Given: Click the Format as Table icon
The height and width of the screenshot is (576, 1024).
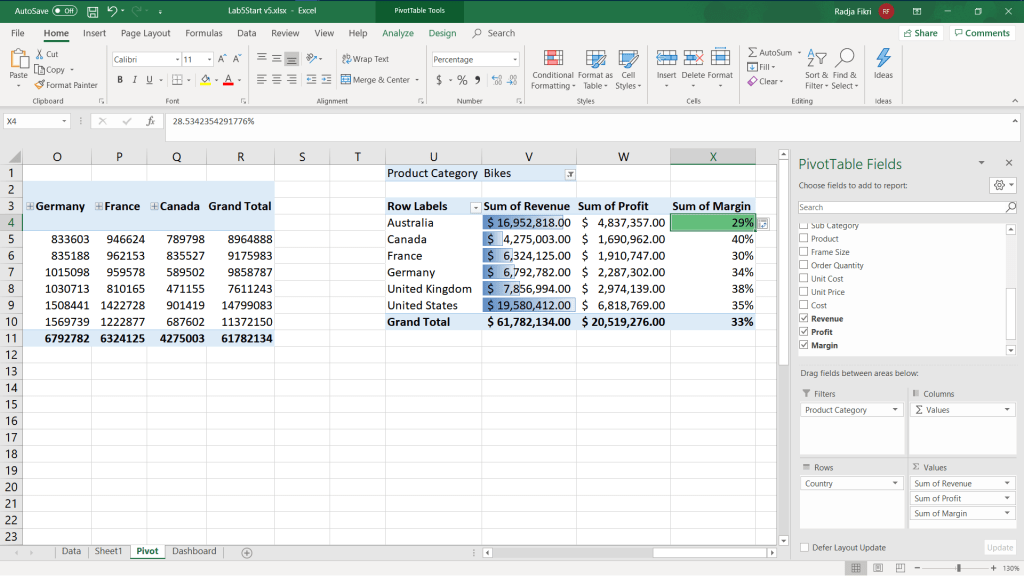Looking at the screenshot, I should point(595,58).
